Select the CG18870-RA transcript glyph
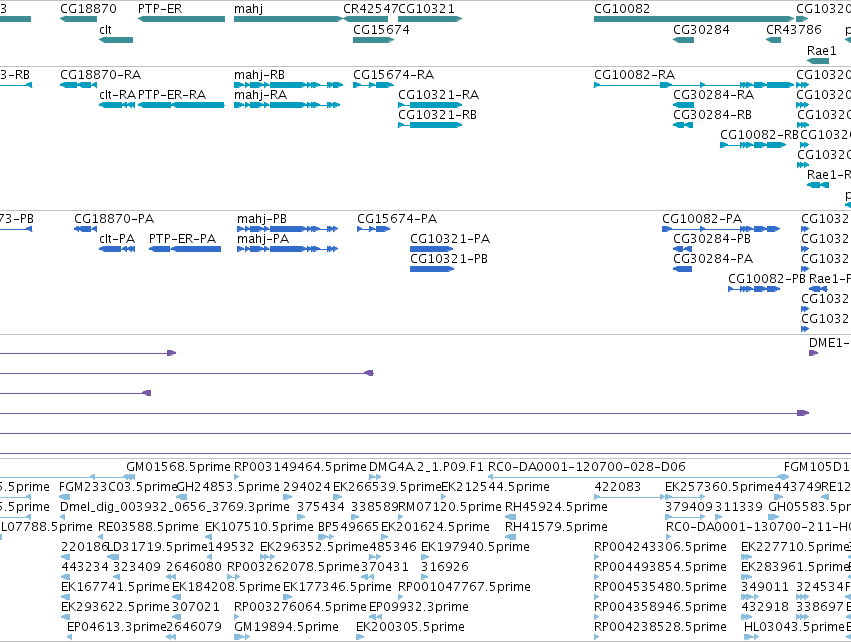Screen dimensions: 851x642 point(79,85)
